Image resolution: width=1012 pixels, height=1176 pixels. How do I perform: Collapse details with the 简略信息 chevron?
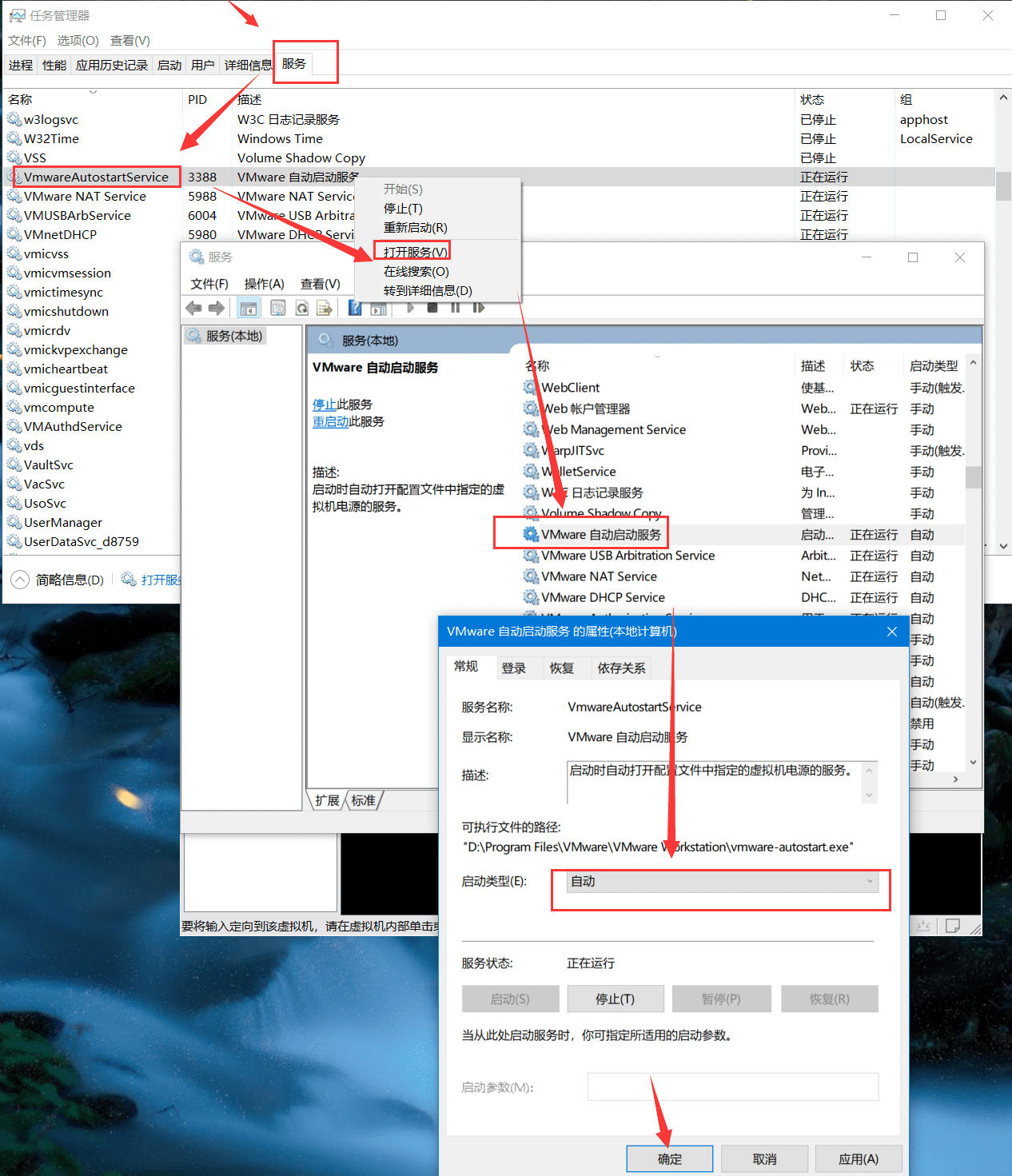pyautogui.click(x=20, y=580)
